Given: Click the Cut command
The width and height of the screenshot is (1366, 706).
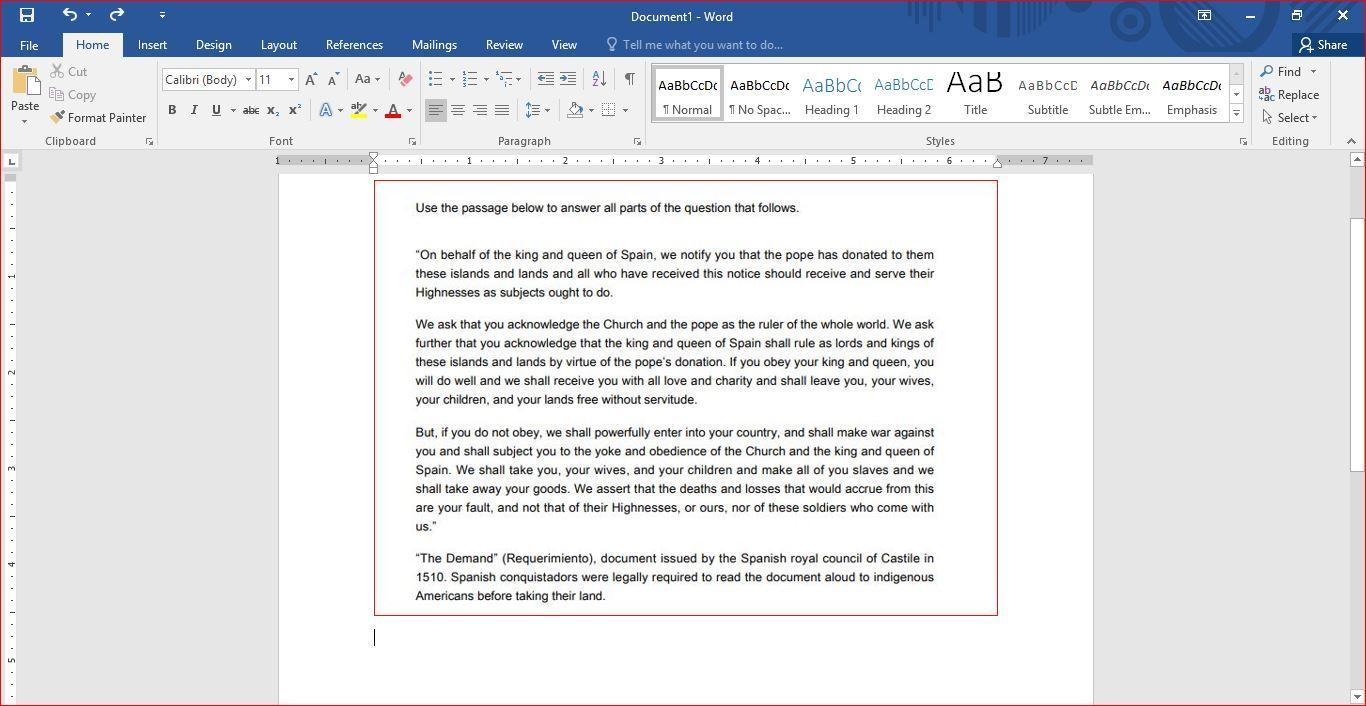Looking at the screenshot, I should (69, 72).
